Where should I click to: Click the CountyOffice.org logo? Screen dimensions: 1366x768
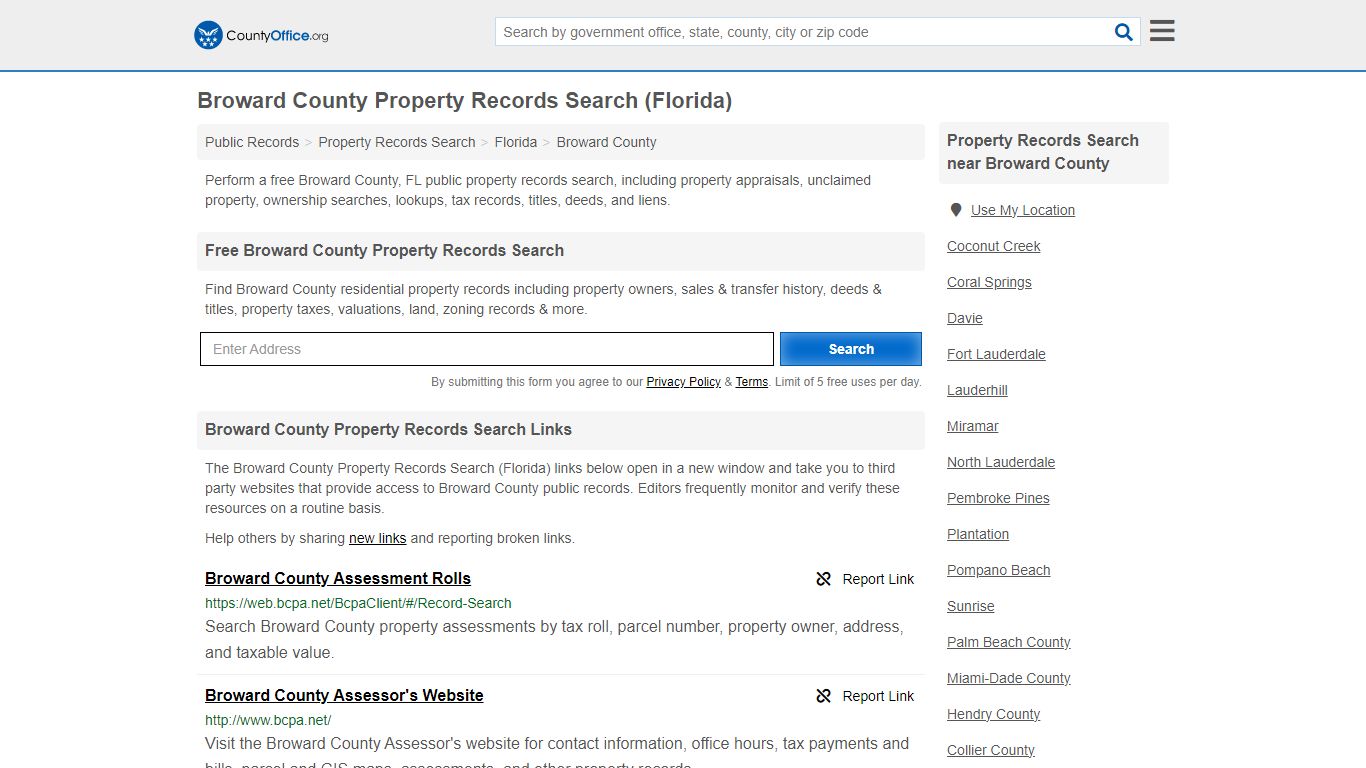(260, 35)
